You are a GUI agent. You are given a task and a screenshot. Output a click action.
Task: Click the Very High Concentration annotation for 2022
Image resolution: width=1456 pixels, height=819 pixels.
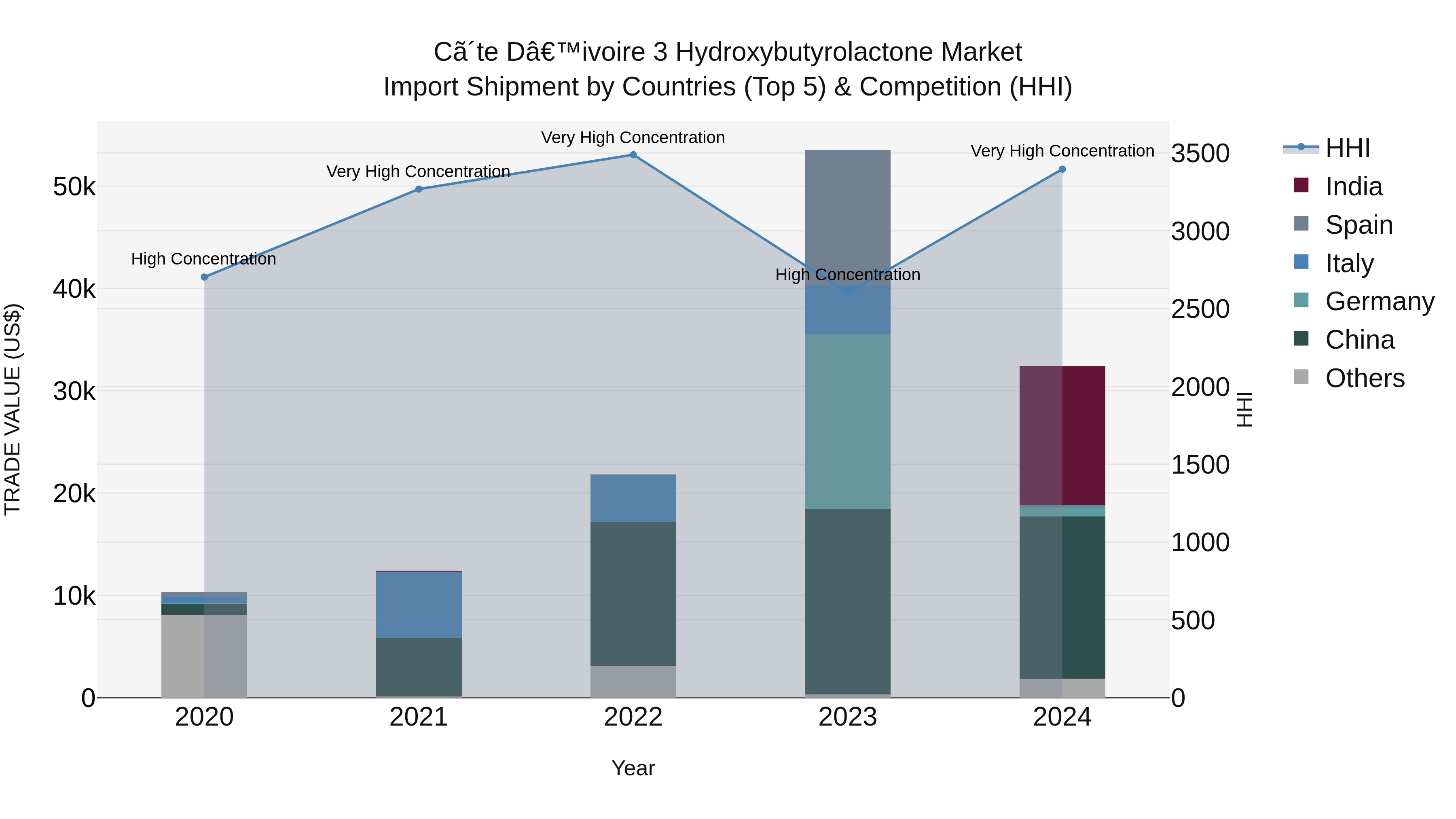pyautogui.click(x=633, y=138)
